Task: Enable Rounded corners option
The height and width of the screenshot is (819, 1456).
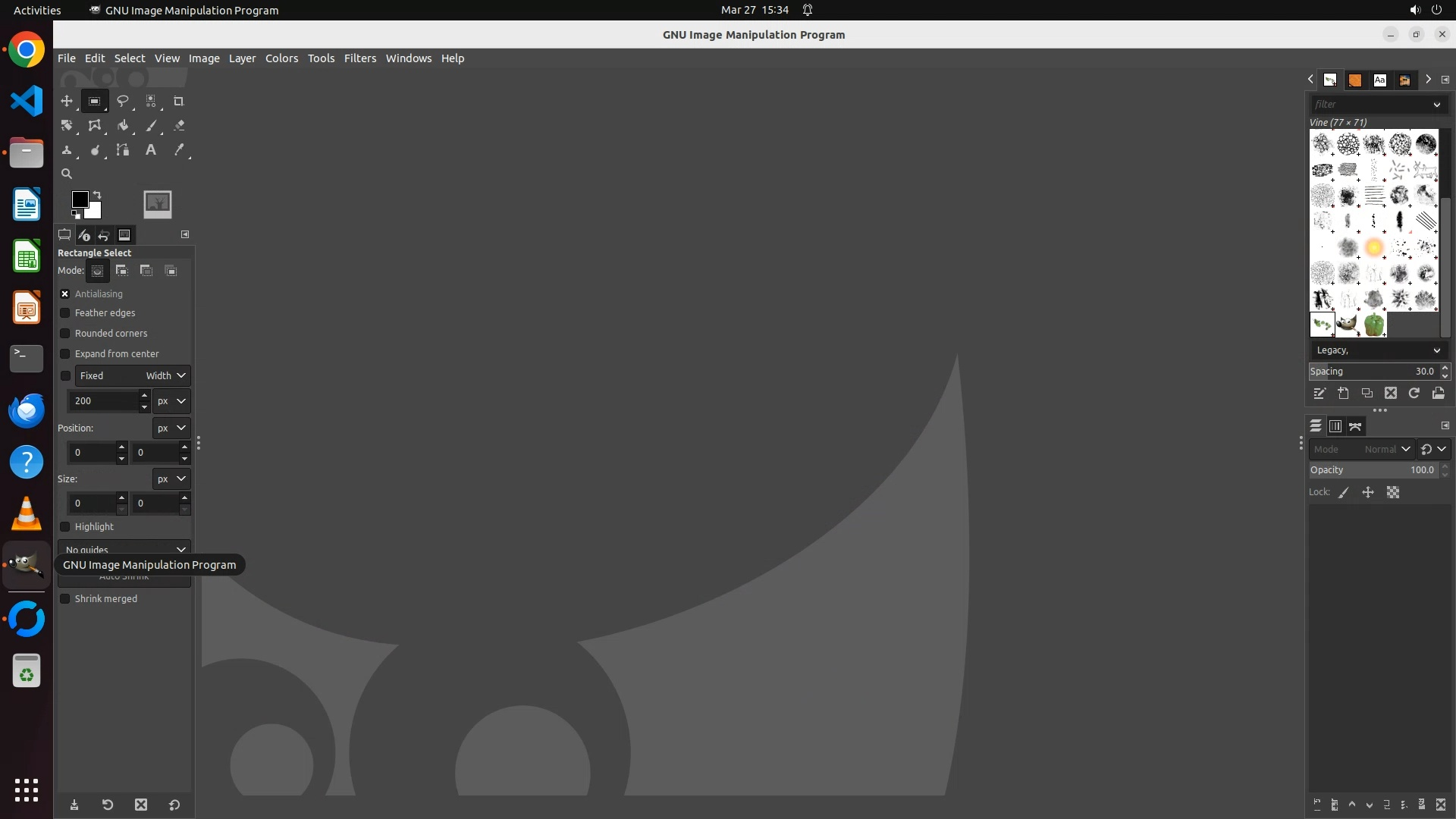Action: (65, 334)
